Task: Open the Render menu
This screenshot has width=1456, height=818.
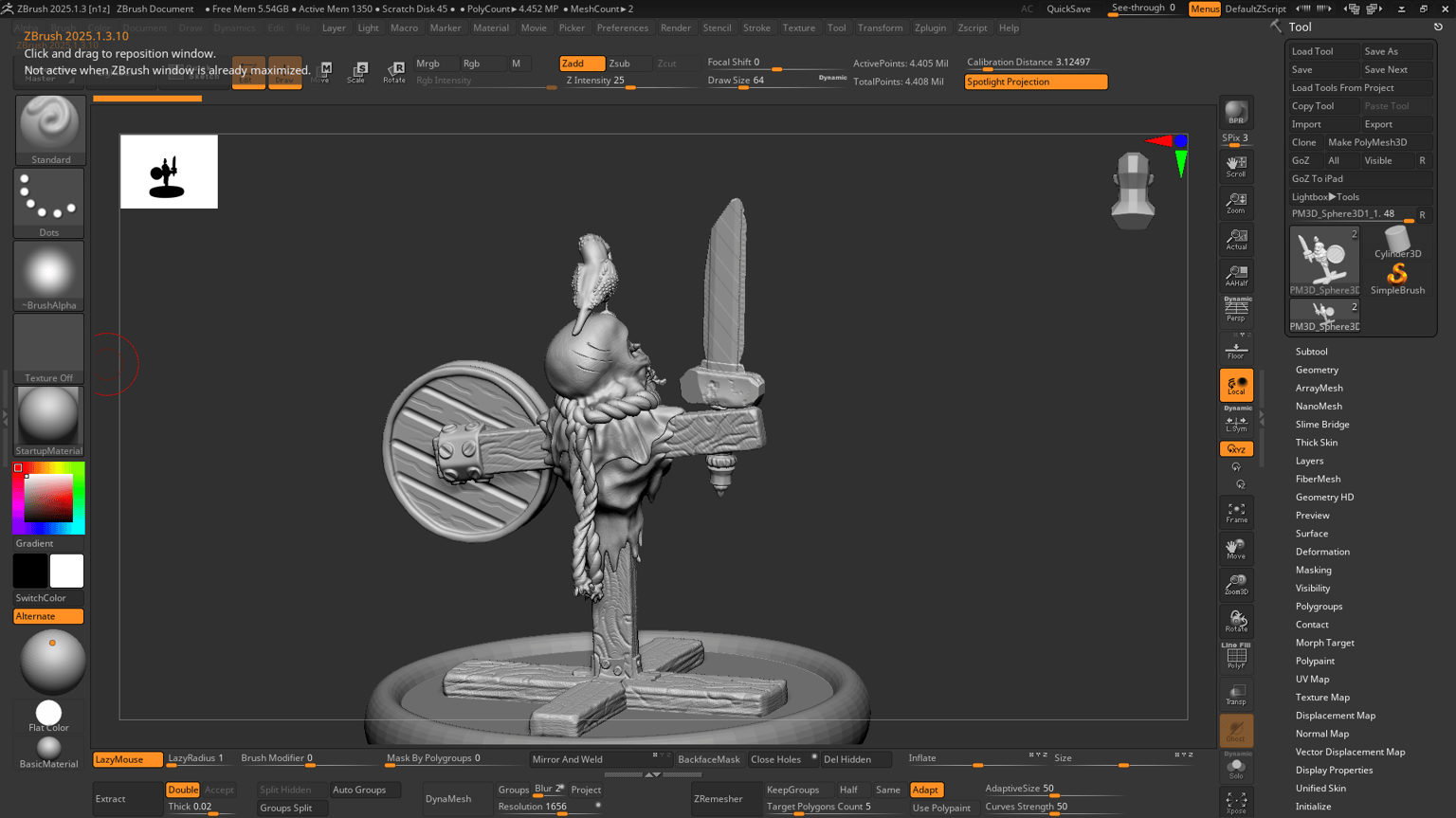Action: 675,27
